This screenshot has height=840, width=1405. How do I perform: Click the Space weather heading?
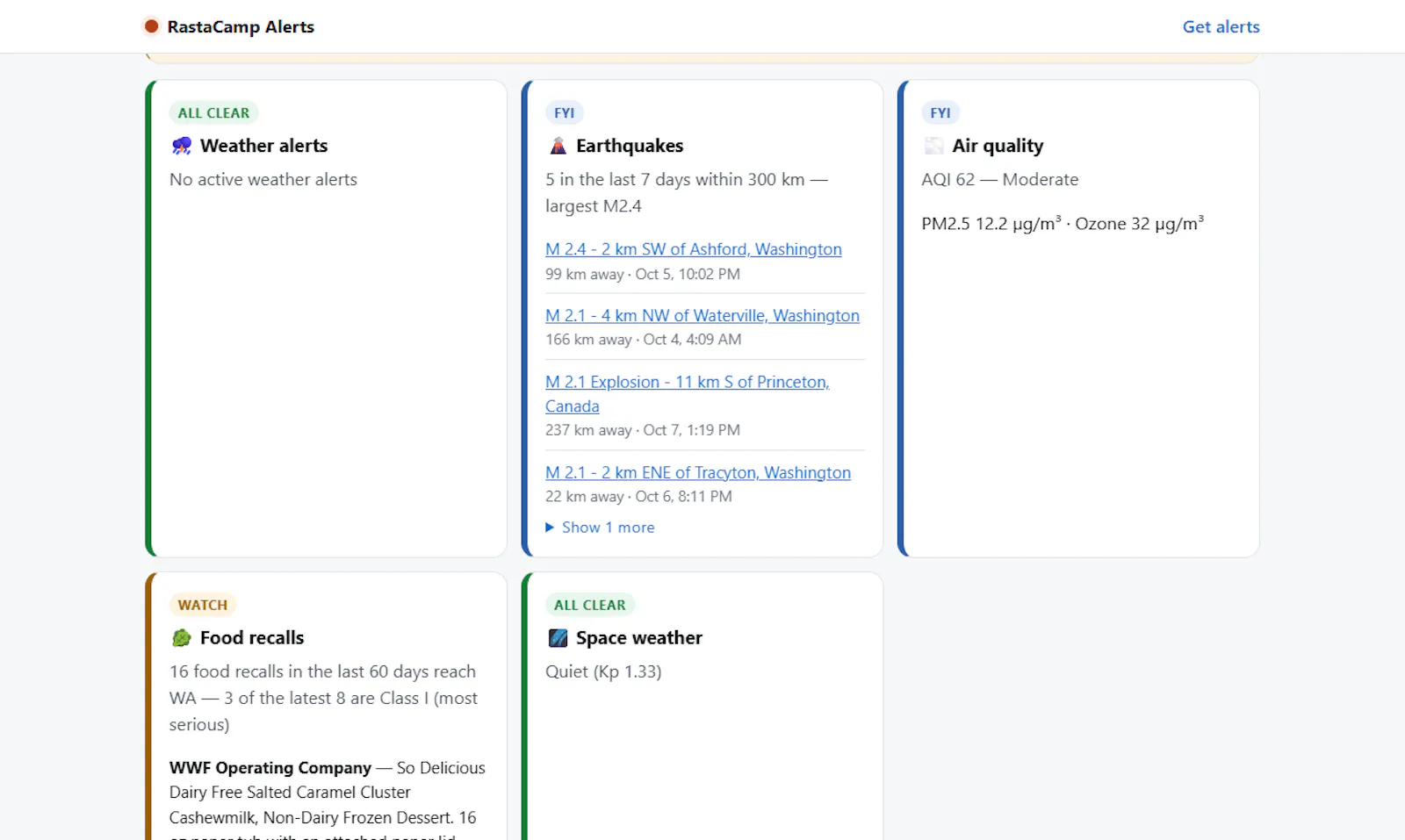(639, 638)
